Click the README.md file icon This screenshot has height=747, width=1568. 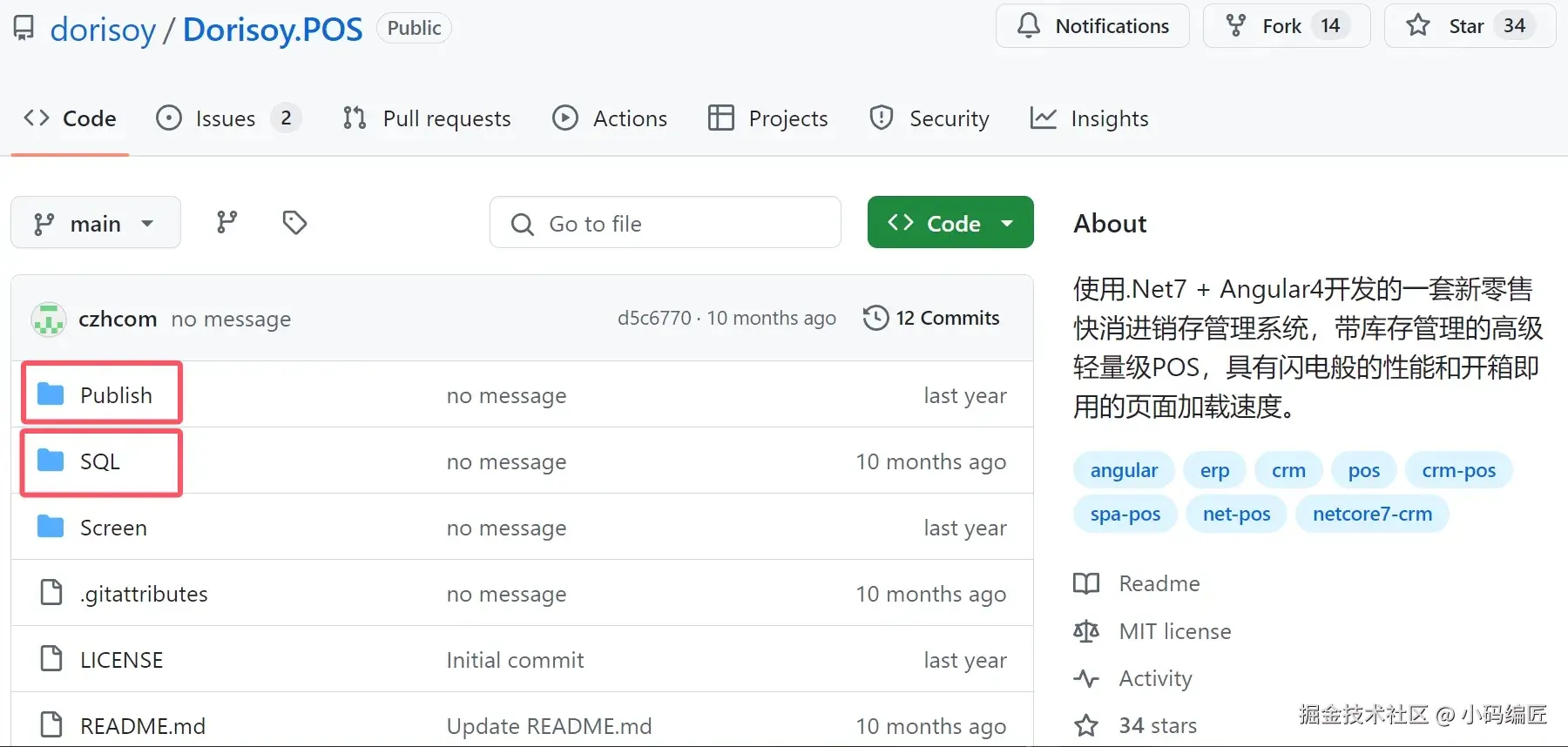[x=51, y=724]
